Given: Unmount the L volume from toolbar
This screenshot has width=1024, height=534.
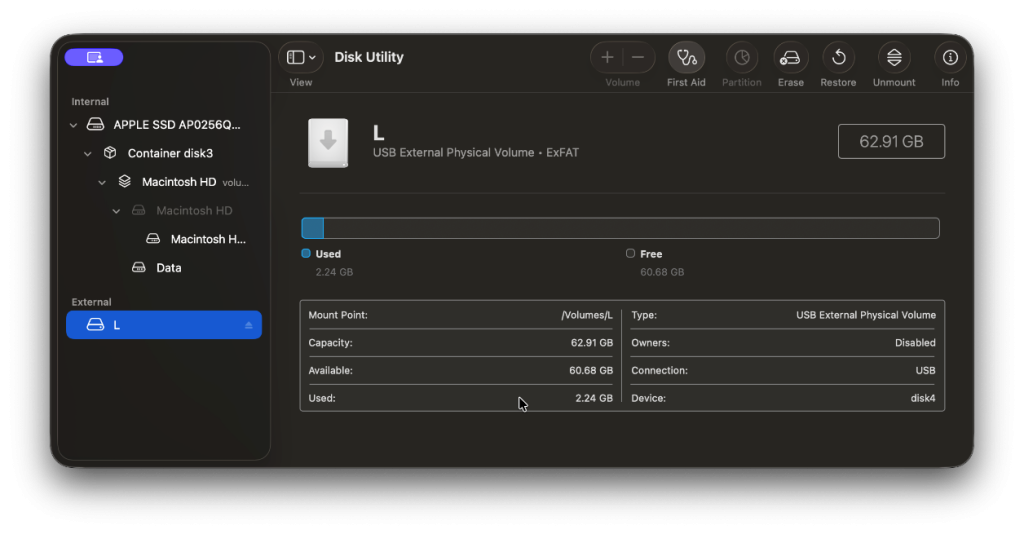Looking at the screenshot, I should [x=894, y=58].
